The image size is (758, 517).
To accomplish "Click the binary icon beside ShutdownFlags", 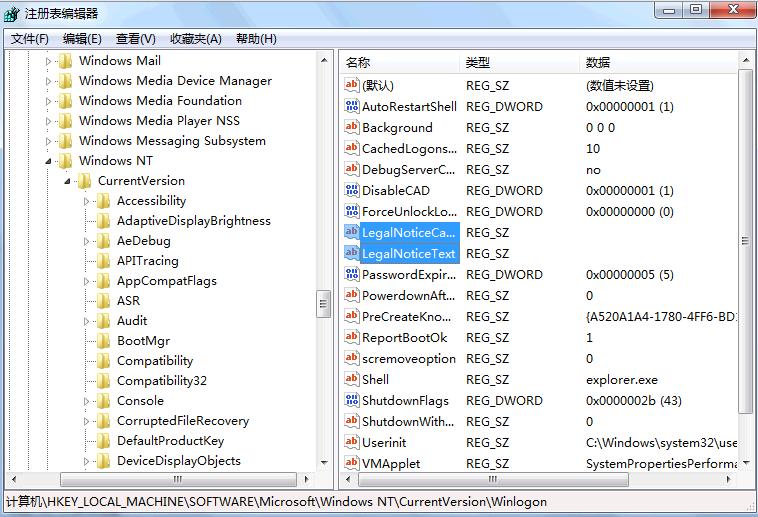I will point(351,401).
